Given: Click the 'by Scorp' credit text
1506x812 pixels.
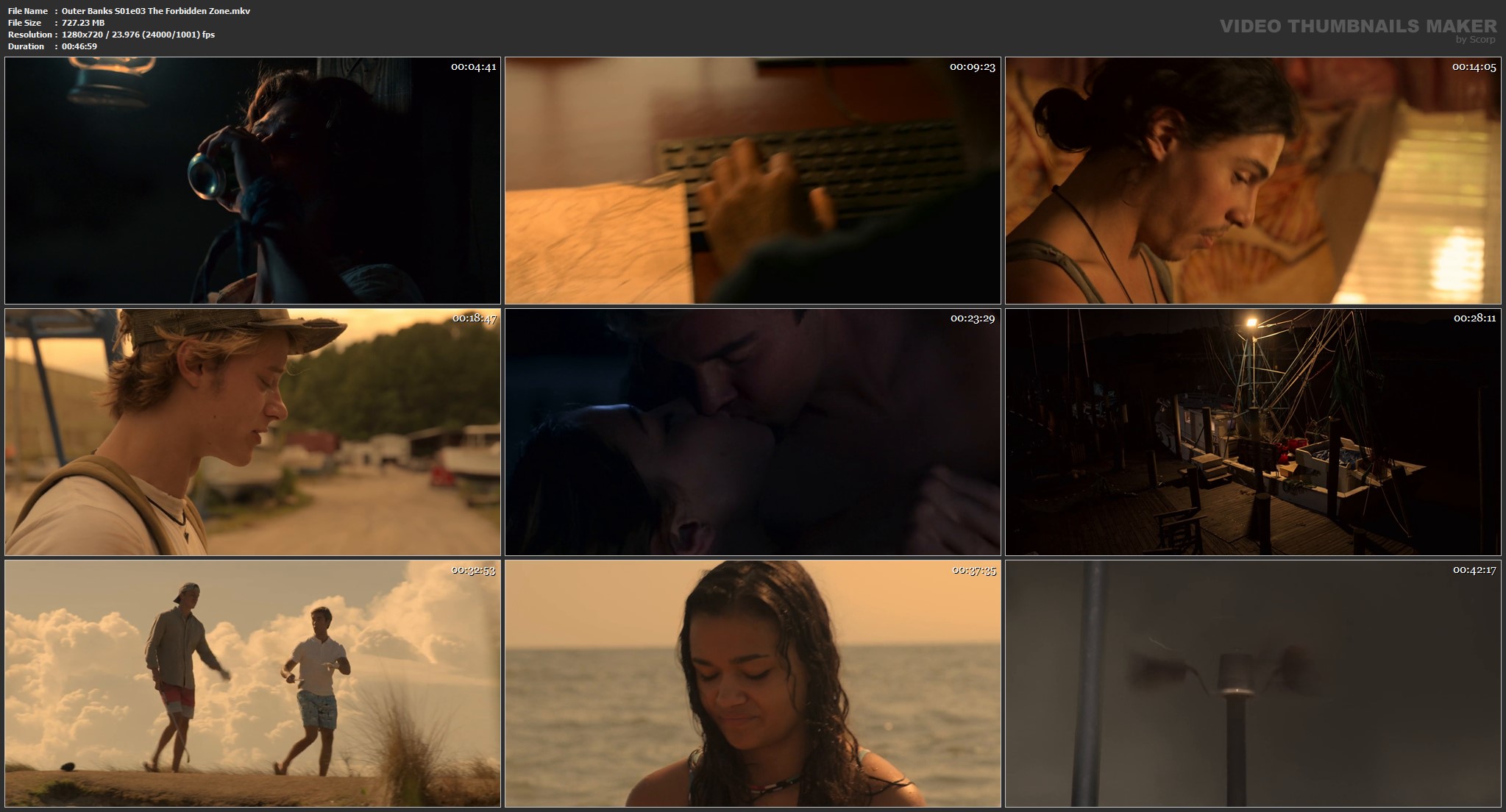Looking at the screenshot, I should (1475, 40).
